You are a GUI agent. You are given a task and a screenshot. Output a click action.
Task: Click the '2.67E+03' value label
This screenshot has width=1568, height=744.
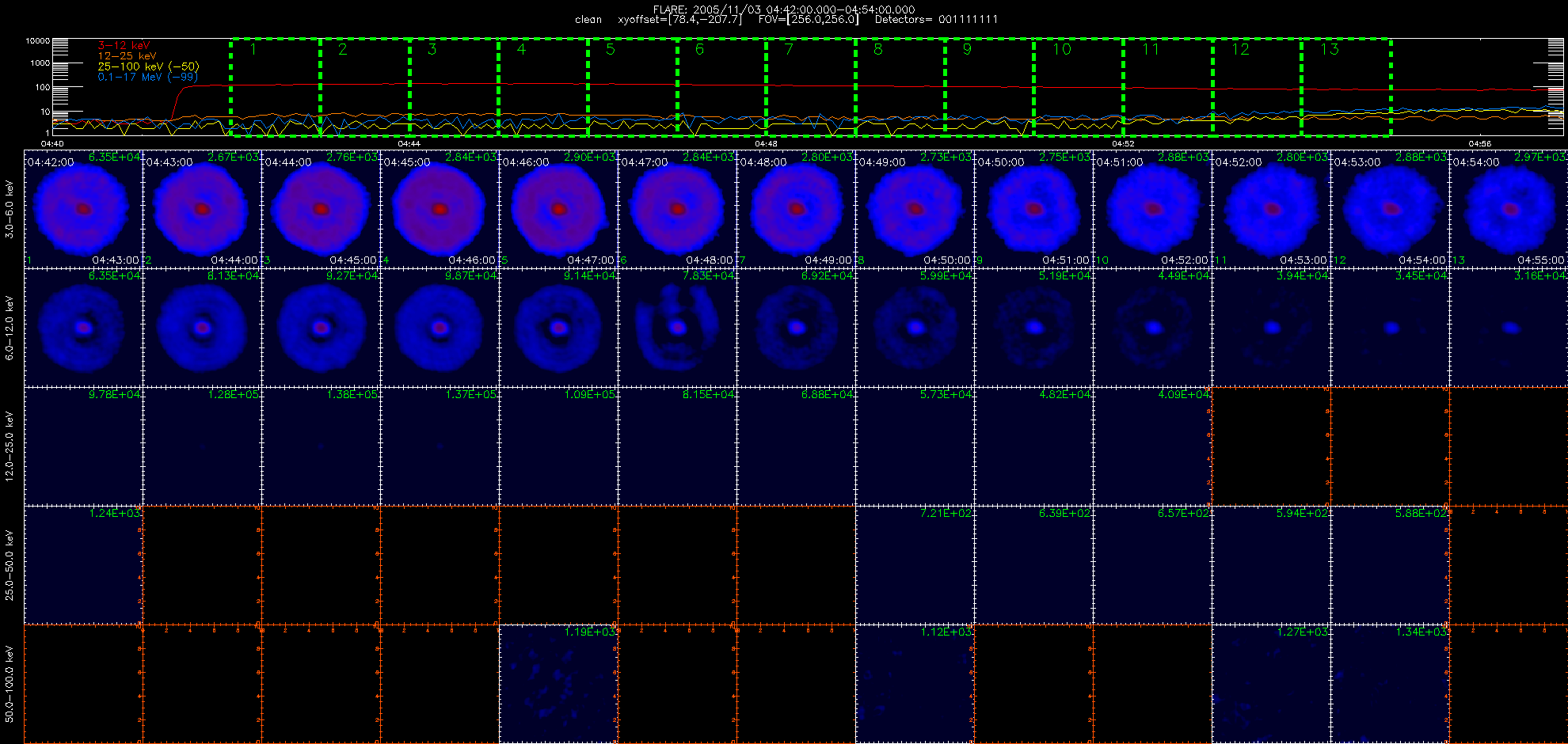(234, 157)
